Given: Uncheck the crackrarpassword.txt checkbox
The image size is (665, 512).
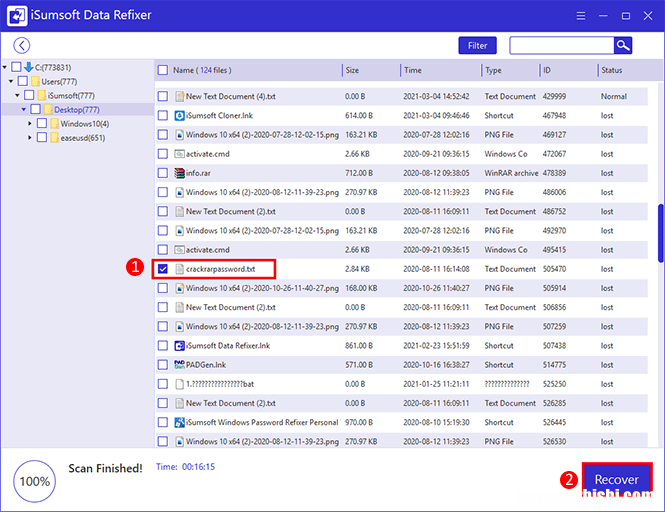Looking at the screenshot, I should pyautogui.click(x=163, y=269).
